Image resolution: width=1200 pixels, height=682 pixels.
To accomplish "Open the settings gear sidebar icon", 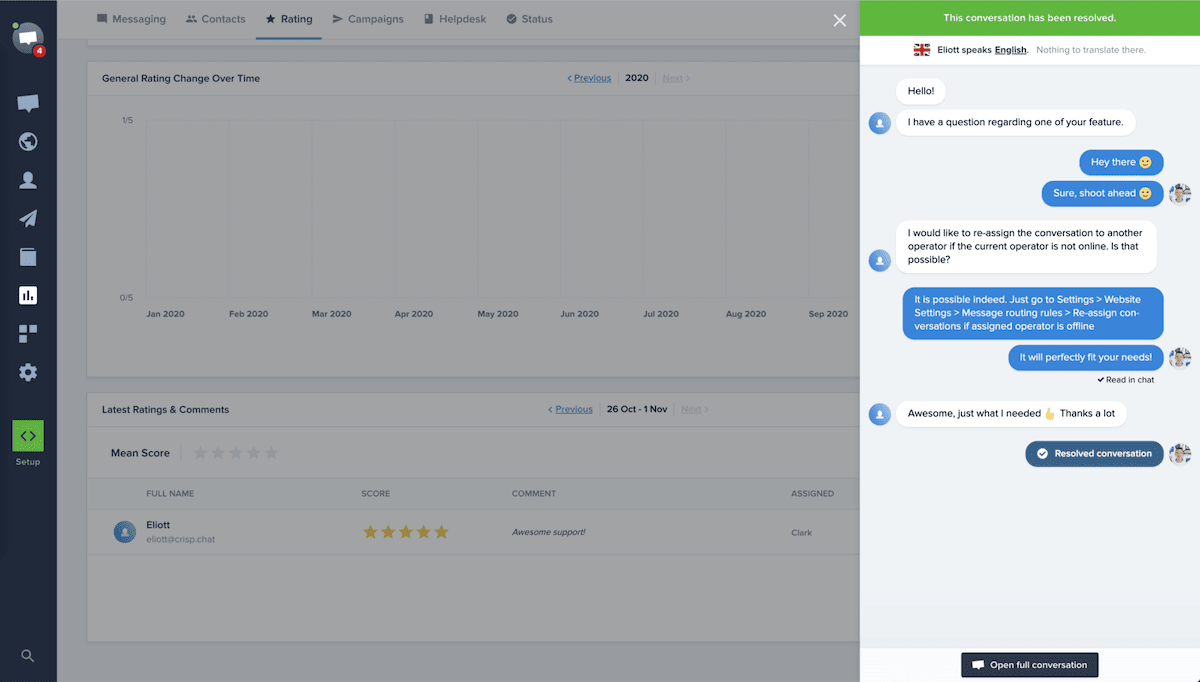I will (x=28, y=372).
